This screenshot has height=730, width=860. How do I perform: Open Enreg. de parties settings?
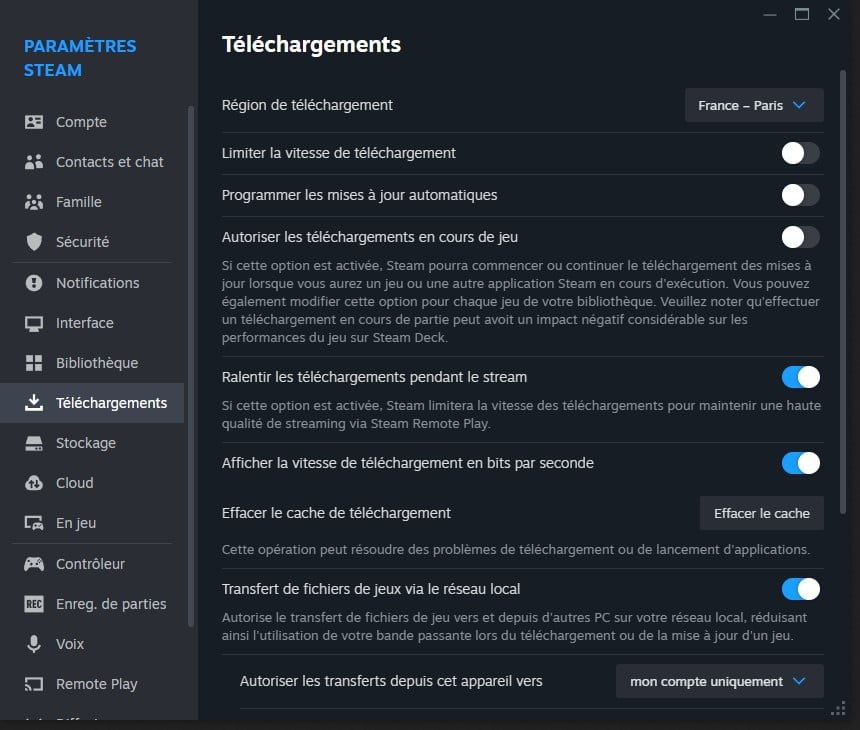click(x=111, y=604)
